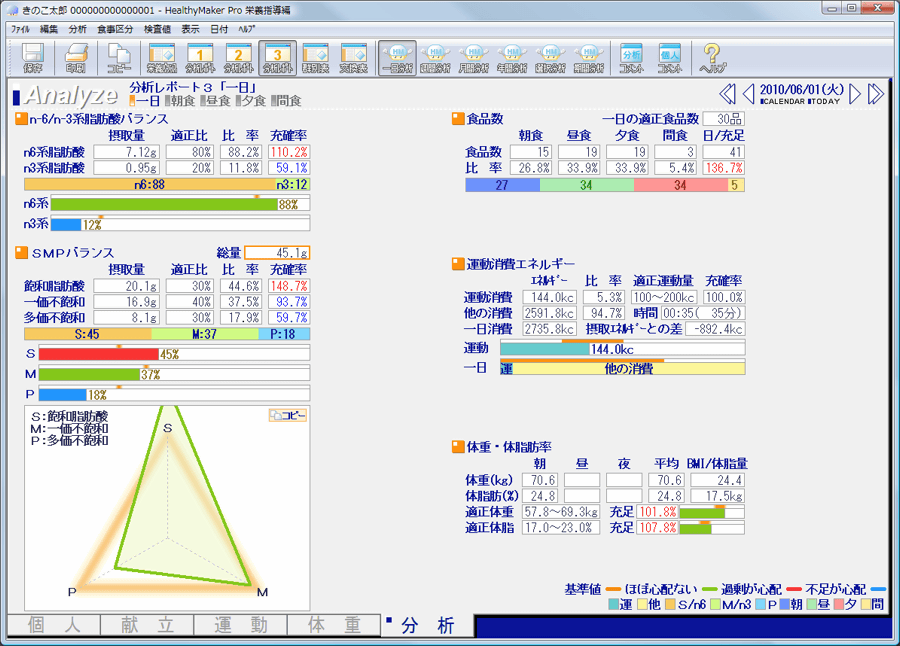Viewport: 900px width, 646px height.
Task: Click the TODAY link under the date
Action: [824, 102]
